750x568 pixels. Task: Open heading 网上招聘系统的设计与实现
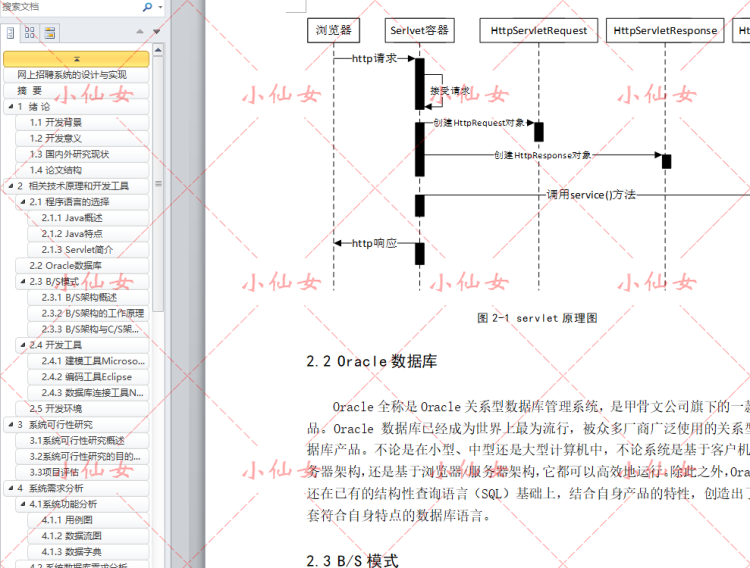click(76, 75)
